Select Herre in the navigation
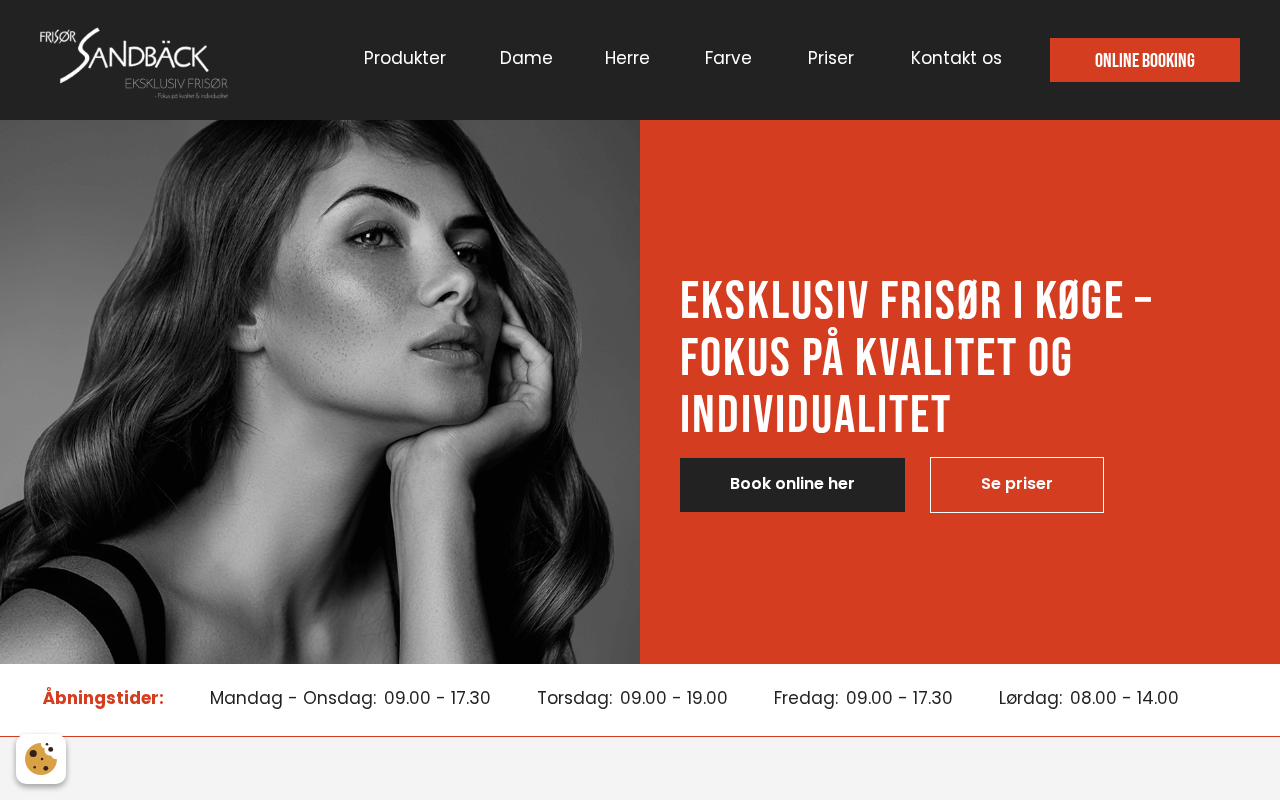The height and width of the screenshot is (800, 1280). click(x=627, y=58)
